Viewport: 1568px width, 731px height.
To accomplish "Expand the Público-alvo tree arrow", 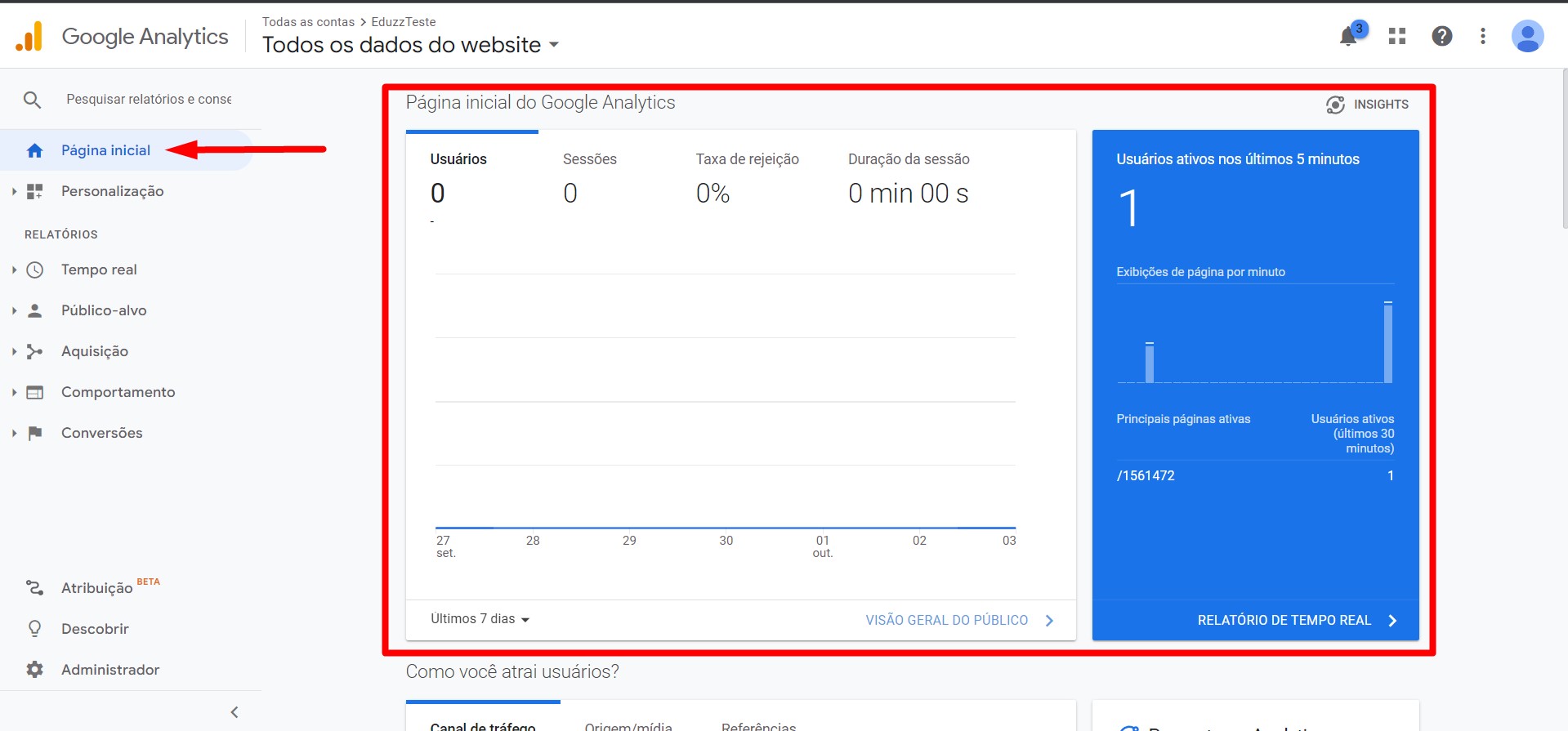I will pos(14,310).
